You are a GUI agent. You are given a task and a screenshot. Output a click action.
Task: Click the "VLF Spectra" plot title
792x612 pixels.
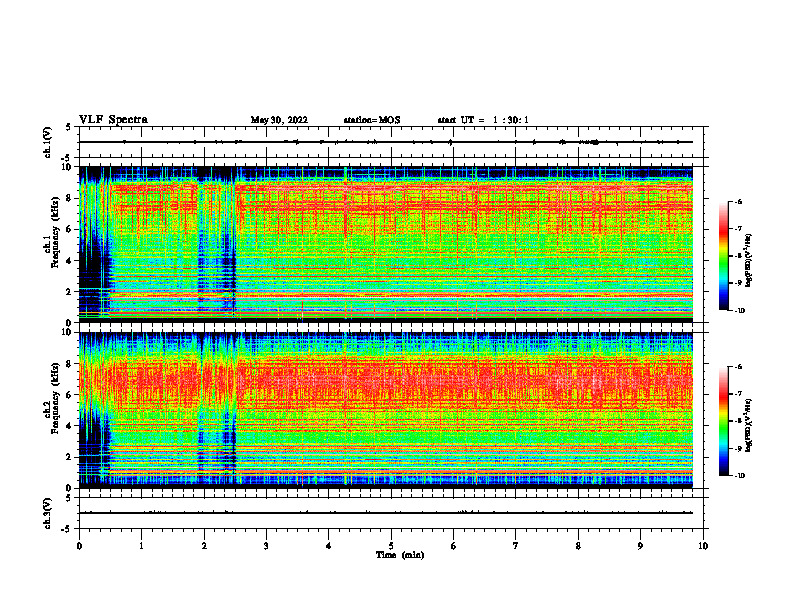pos(113,119)
